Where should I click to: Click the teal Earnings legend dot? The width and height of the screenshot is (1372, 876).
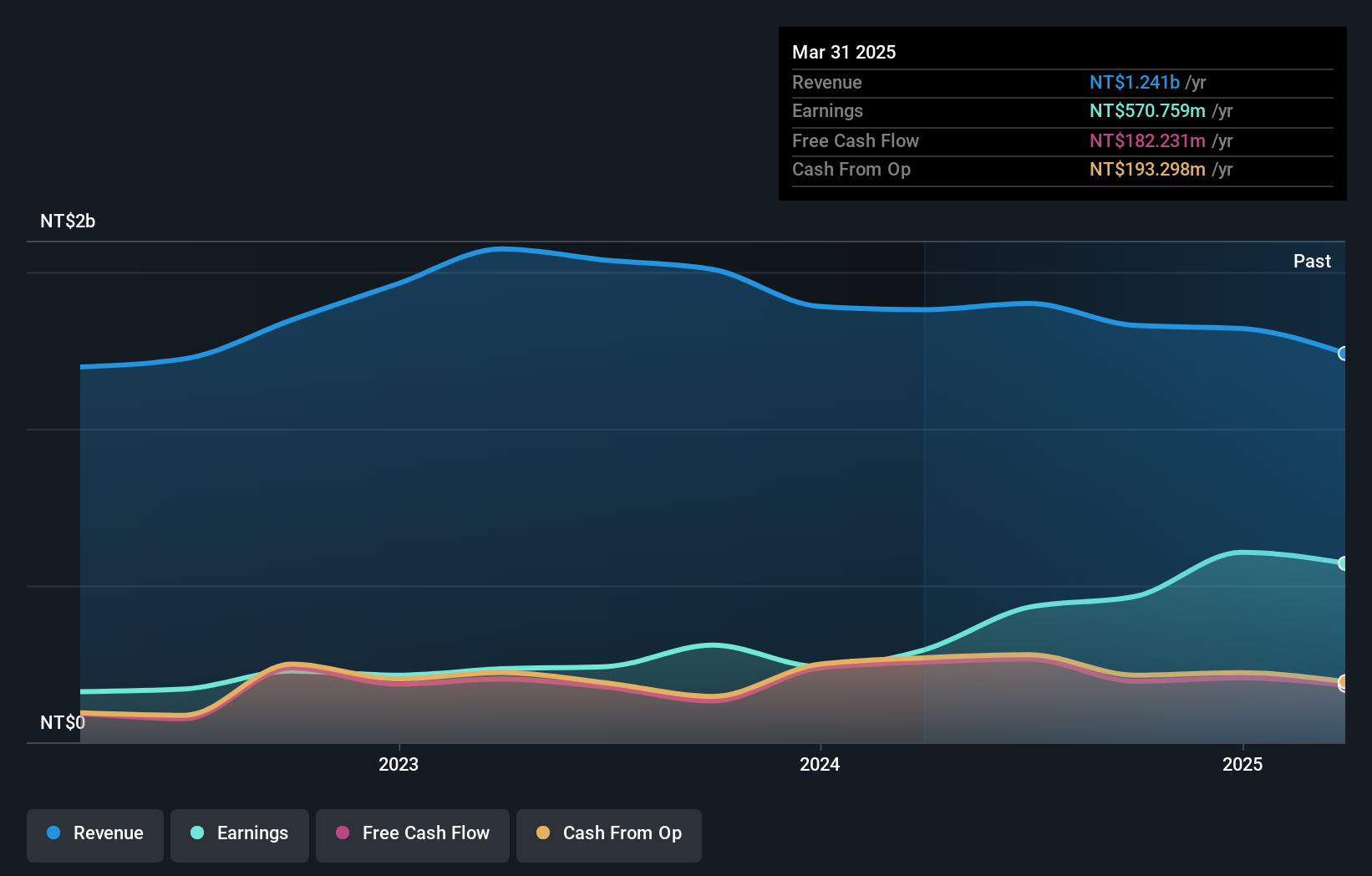(197, 833)
